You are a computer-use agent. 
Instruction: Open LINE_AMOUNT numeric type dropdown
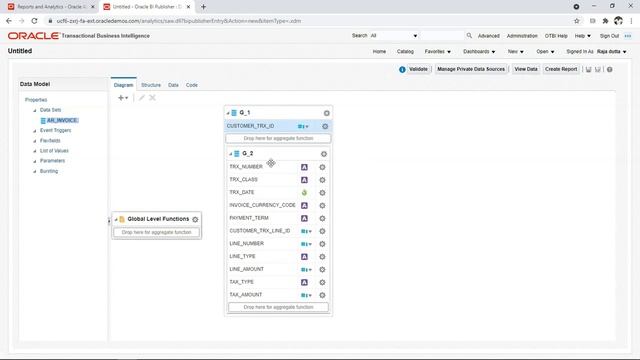[x=306, y=270]
